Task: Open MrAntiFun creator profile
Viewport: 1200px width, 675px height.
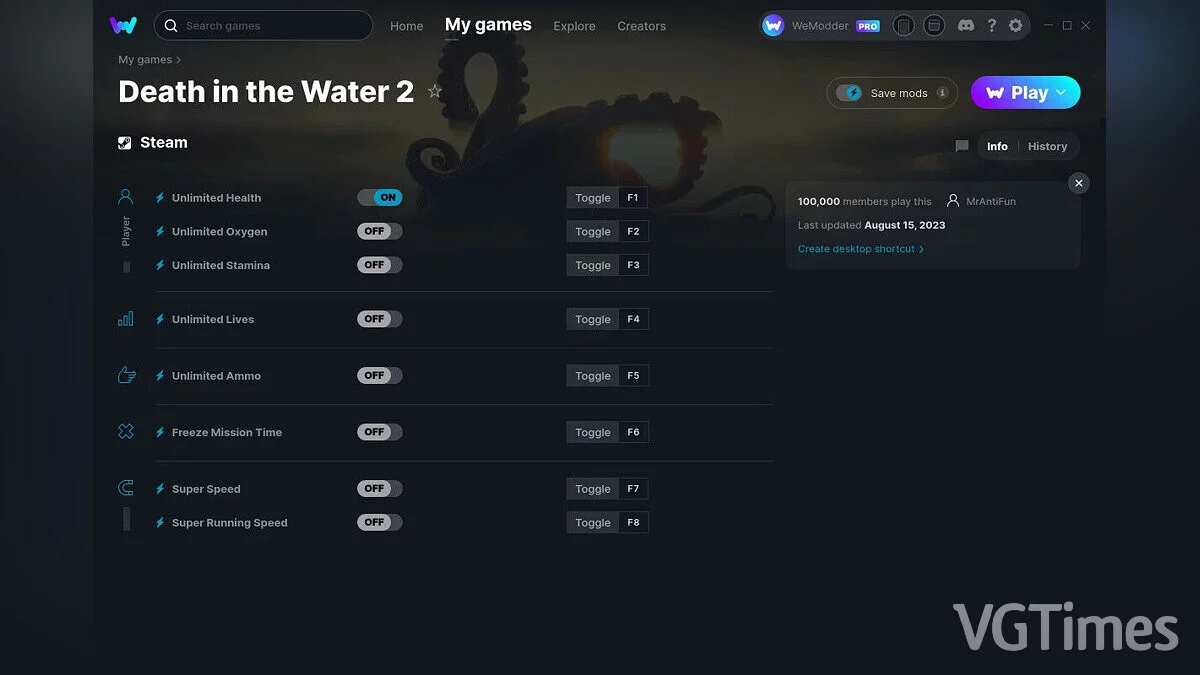Action: point(981,201)
